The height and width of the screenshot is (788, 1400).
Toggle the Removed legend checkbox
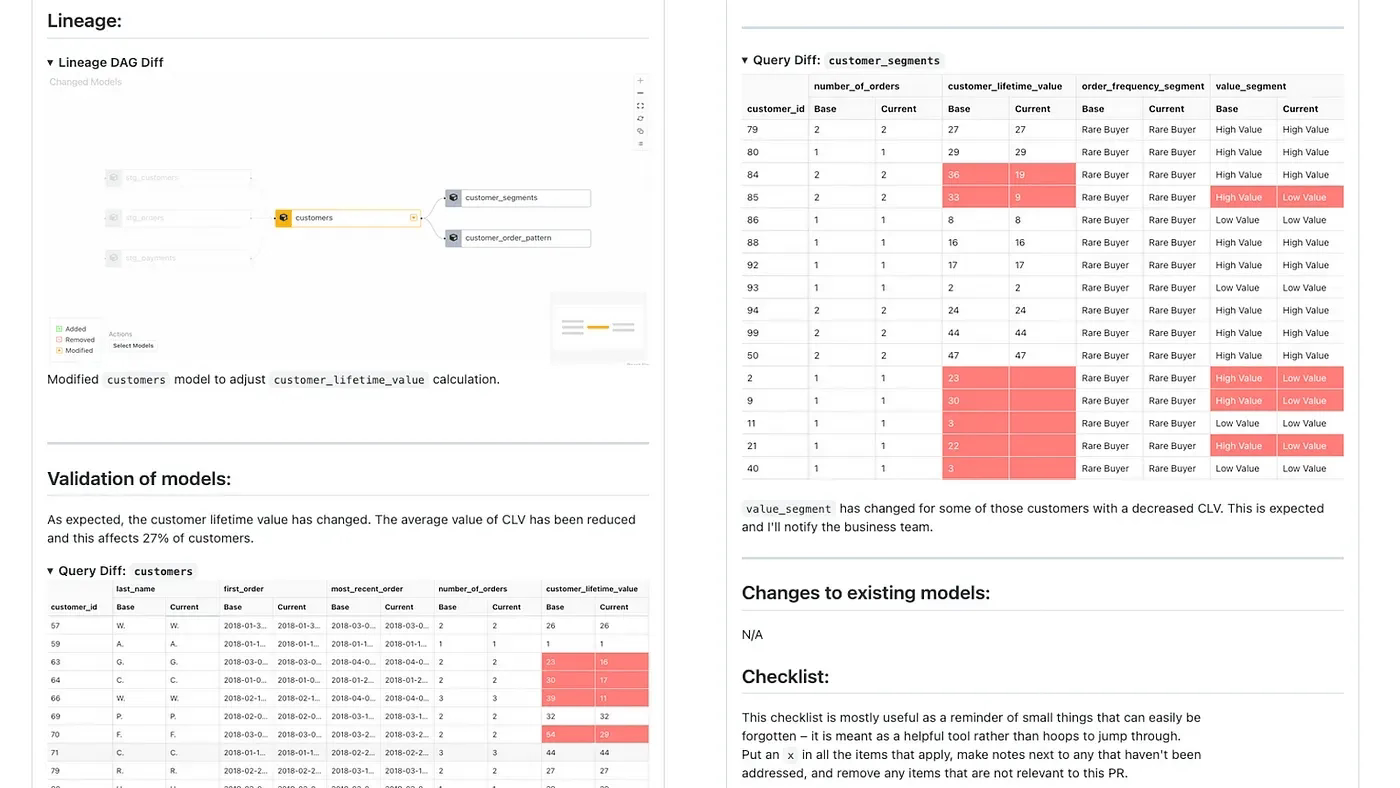pyautogui.click(x=58, y=340)
